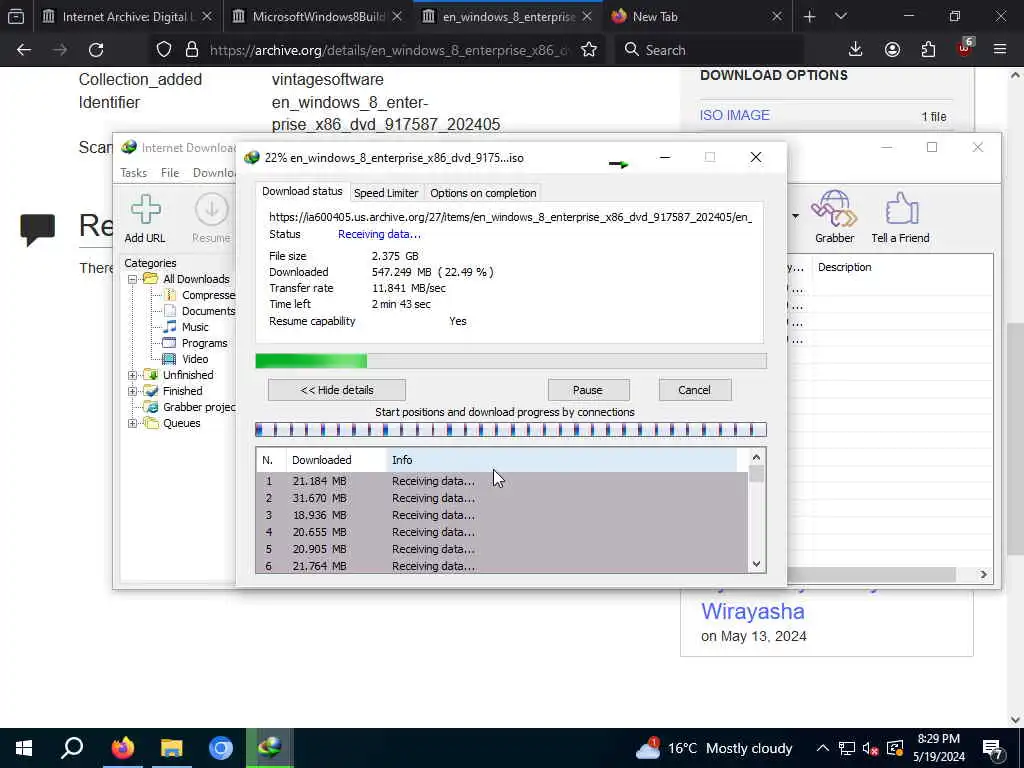Open the Downloads menu in IDM
This screenshot has height=768, width=1024.
click(214, 172)
